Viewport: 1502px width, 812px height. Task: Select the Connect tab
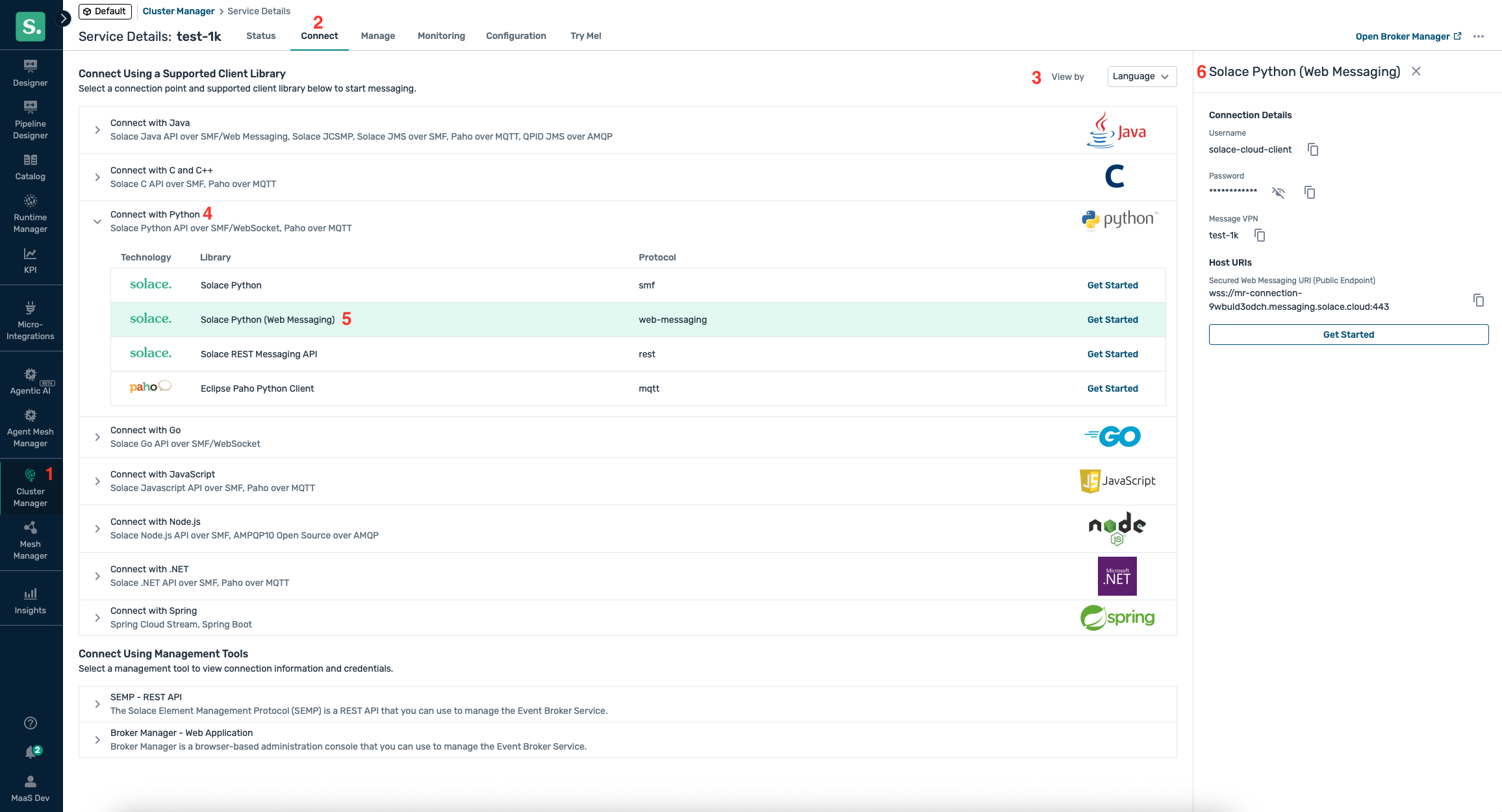[320, 36]
